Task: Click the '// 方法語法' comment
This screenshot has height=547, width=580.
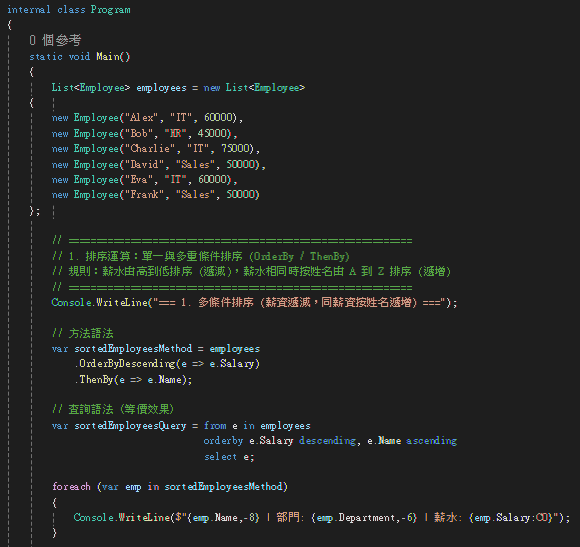Action: (x=82, y=333)
